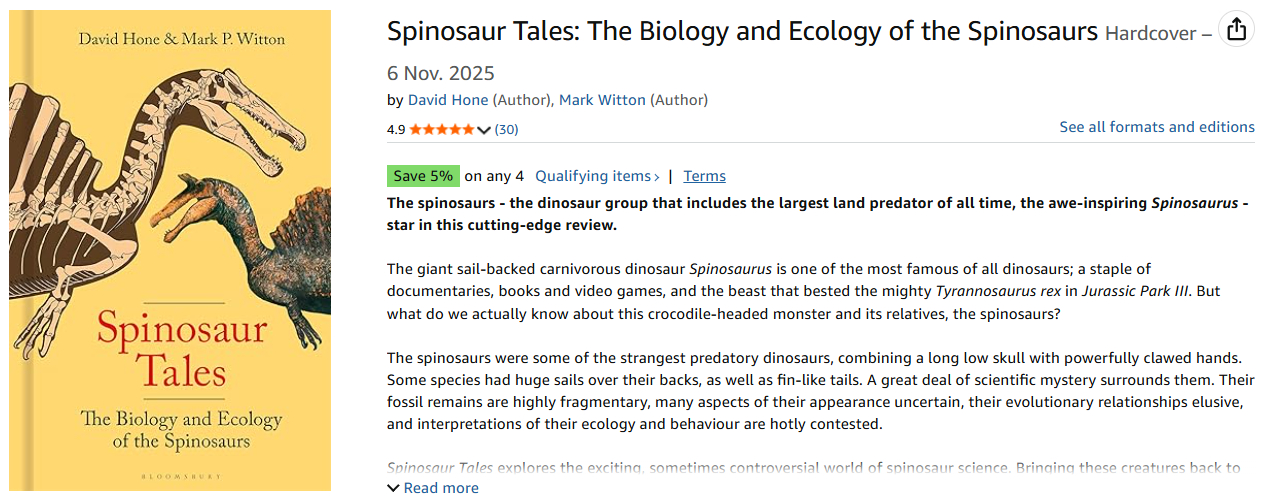Click the red Spinosaur Tales cover title

point(168,350)
